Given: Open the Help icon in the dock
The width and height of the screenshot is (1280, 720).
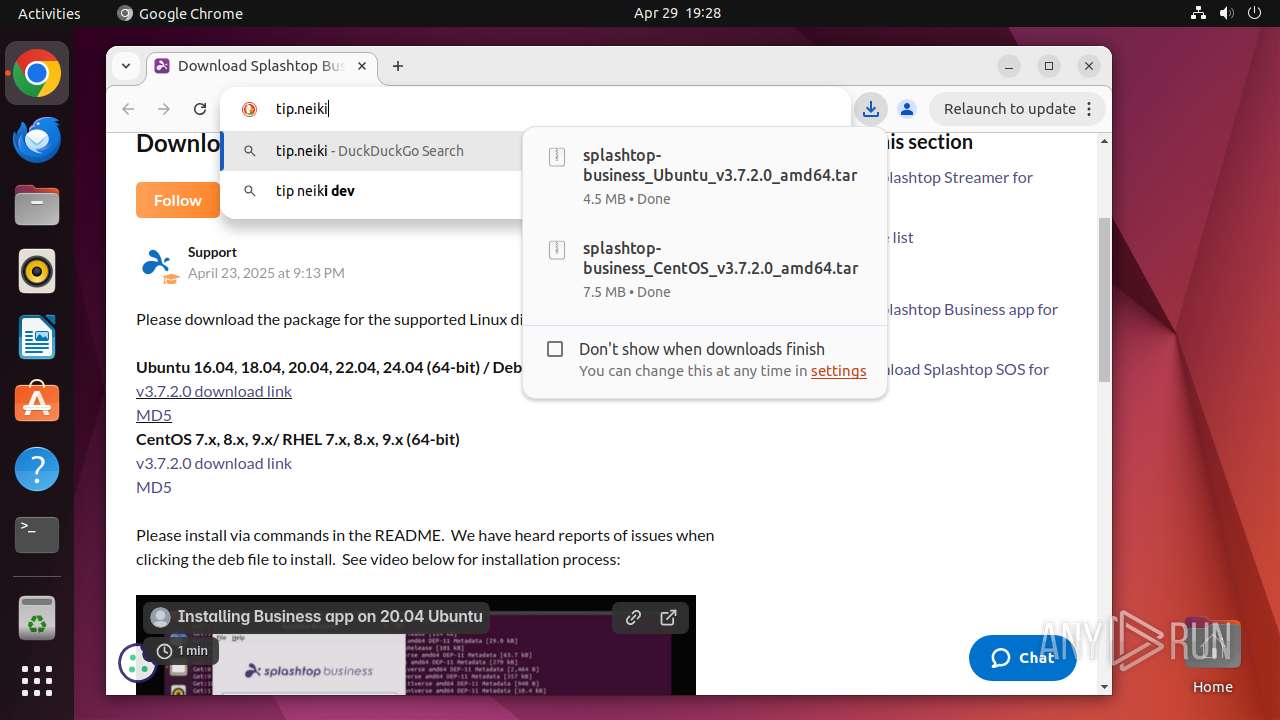Looking at the screenshot, I should click(x=37, y=469).
